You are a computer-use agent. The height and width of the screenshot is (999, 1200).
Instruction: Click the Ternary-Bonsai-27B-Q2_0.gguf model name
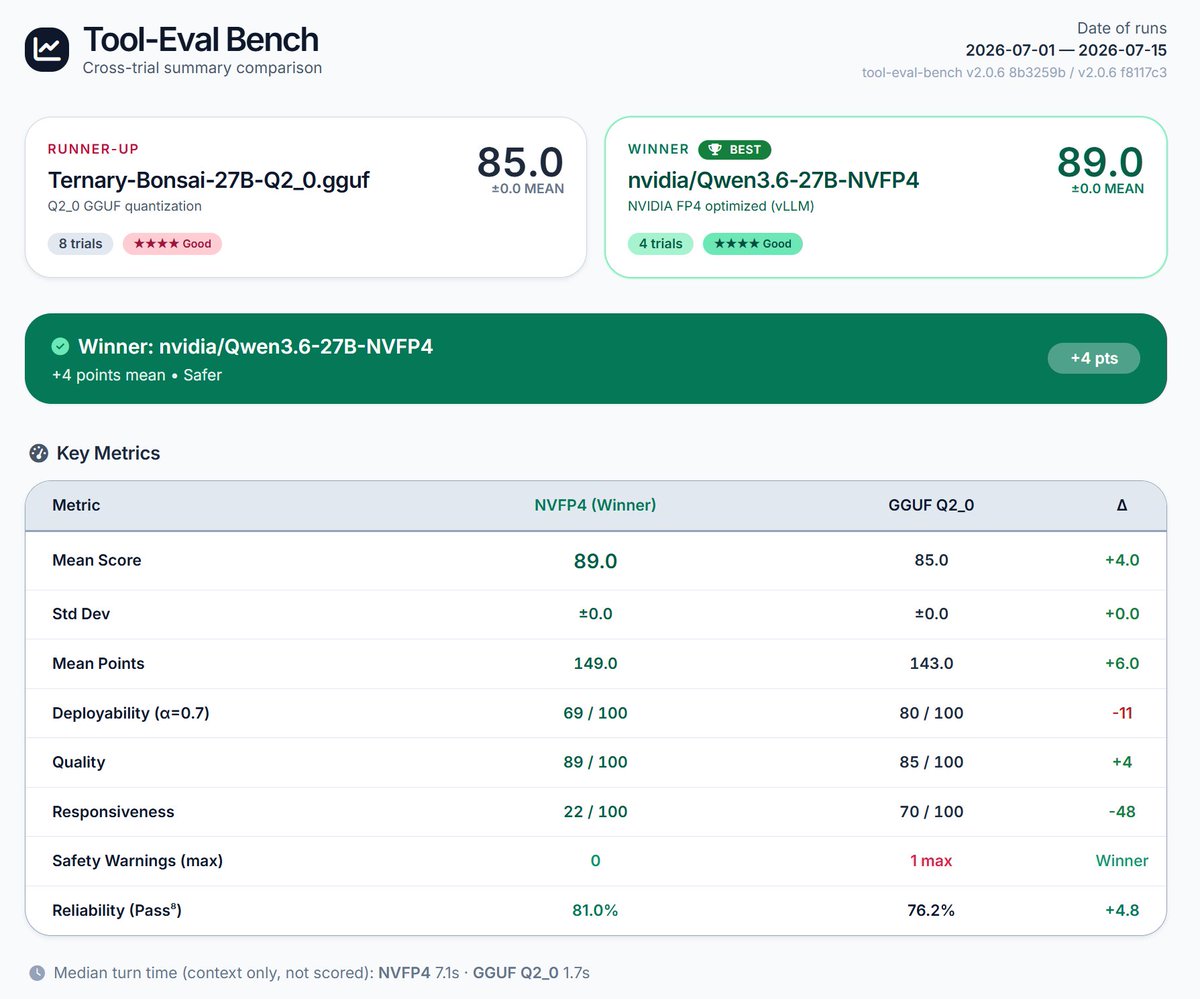click(209, 181)
